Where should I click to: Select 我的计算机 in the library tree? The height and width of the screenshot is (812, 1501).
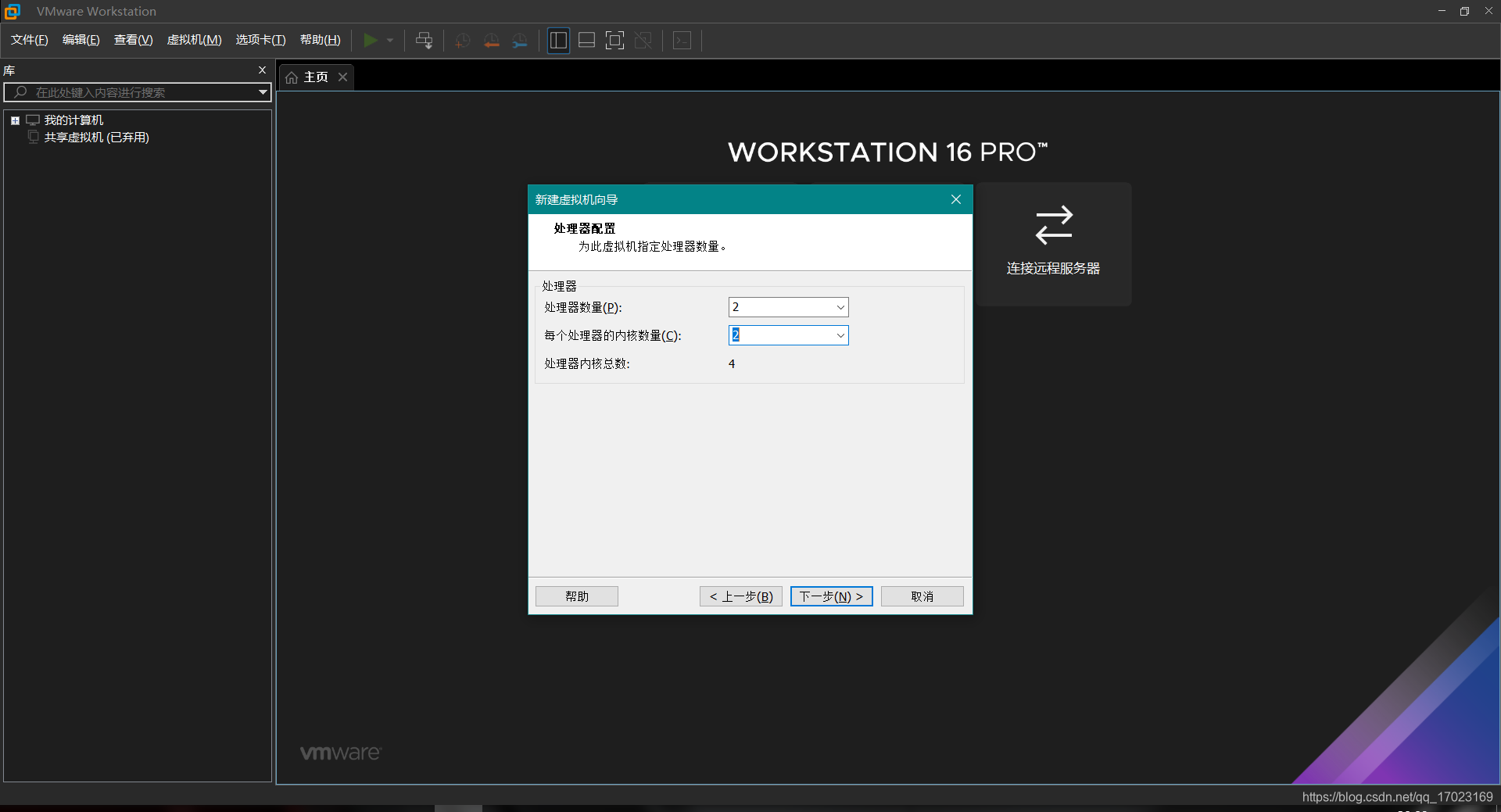[73, 120]
